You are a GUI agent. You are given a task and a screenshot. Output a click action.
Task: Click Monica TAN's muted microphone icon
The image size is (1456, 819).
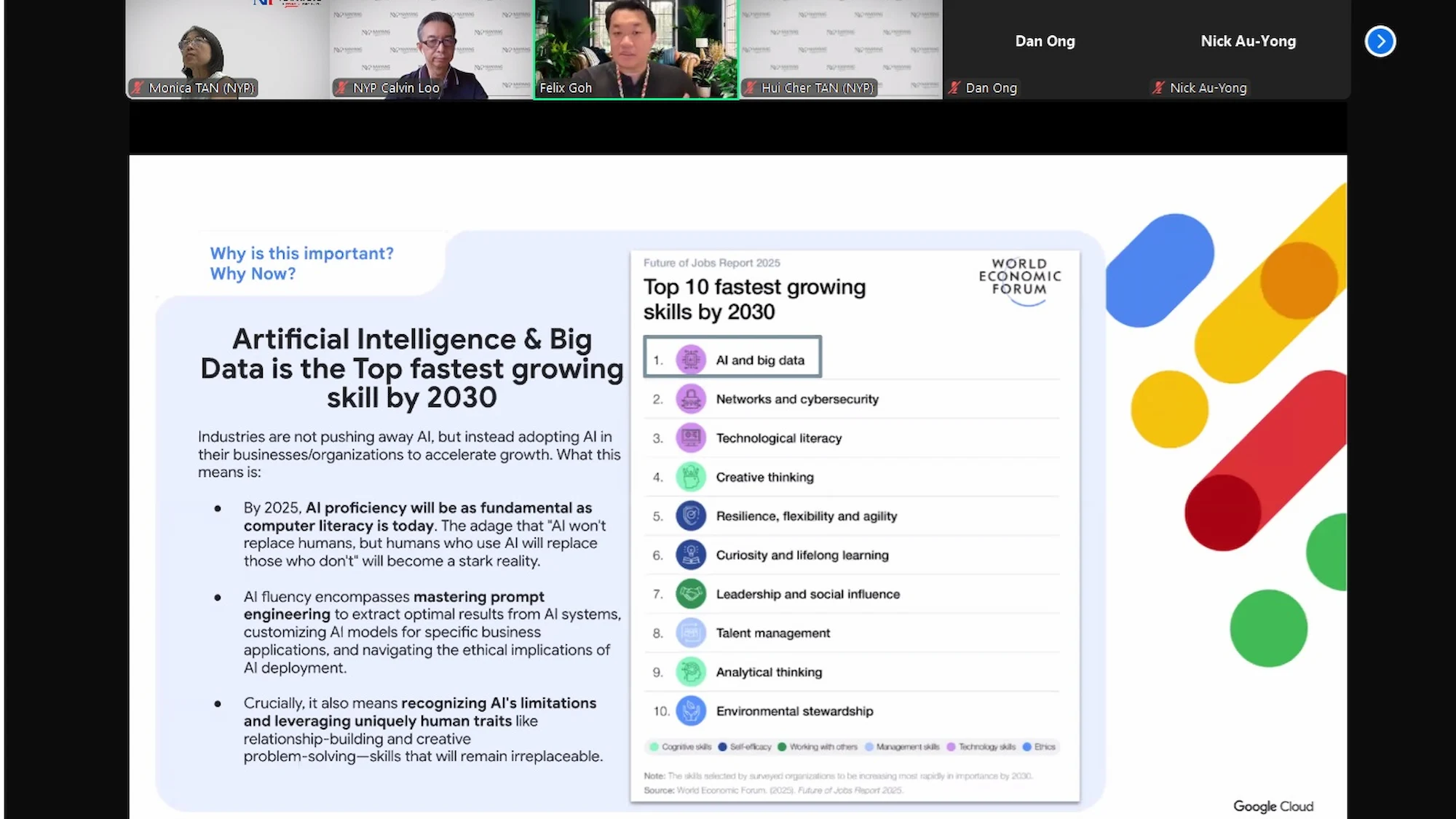point(138,88)
